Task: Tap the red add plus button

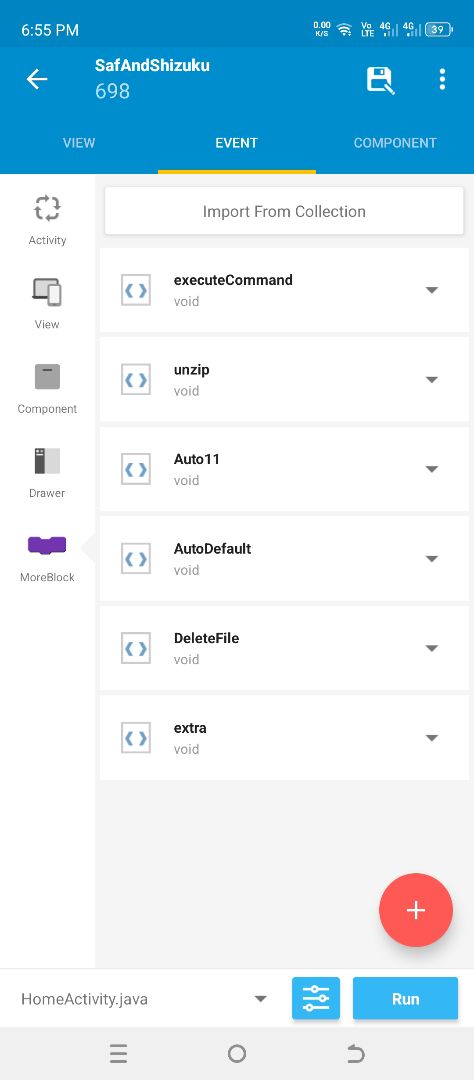Action: [x=415, y=910]
